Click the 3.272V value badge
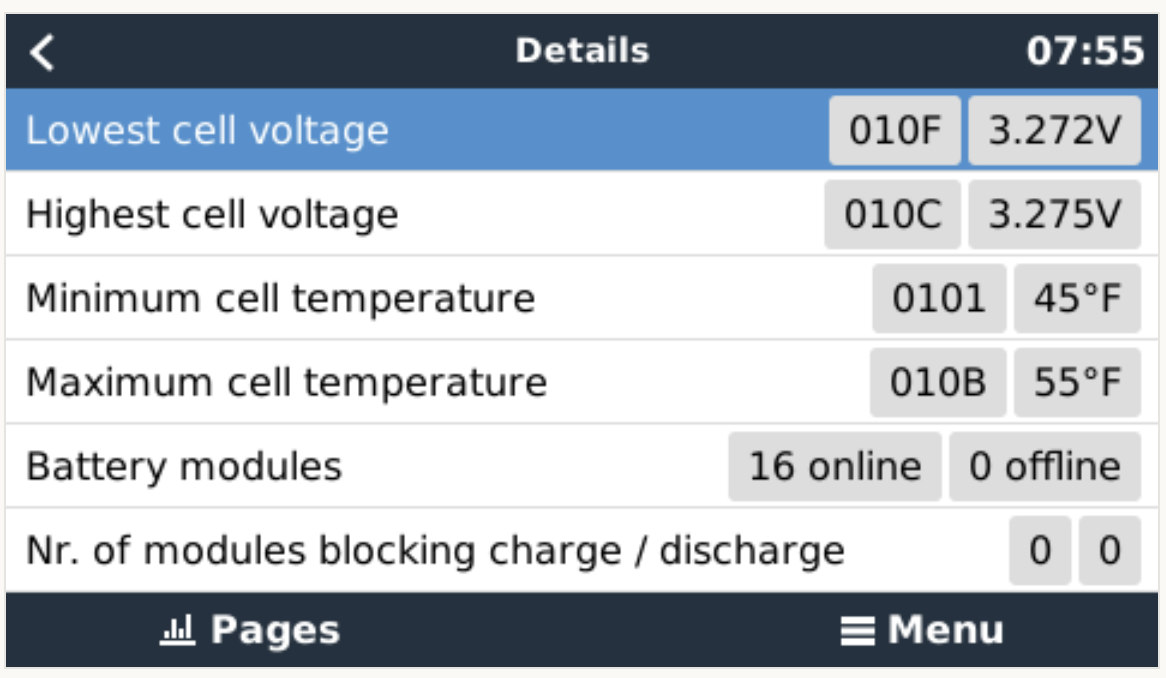Screen dimensions: 1166x678 click(x=1054, y=131)
